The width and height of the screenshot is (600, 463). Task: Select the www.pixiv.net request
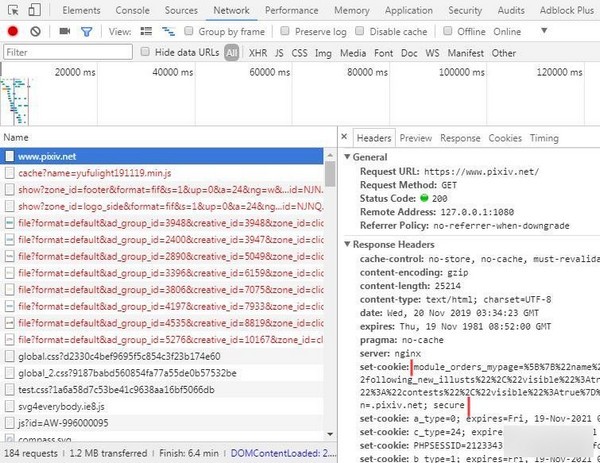point(46,157)
